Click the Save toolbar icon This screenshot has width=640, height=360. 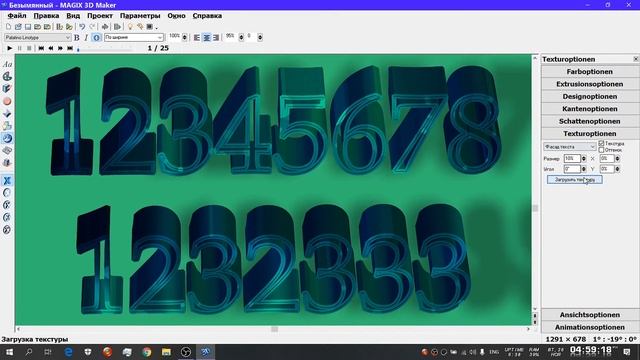28,27
